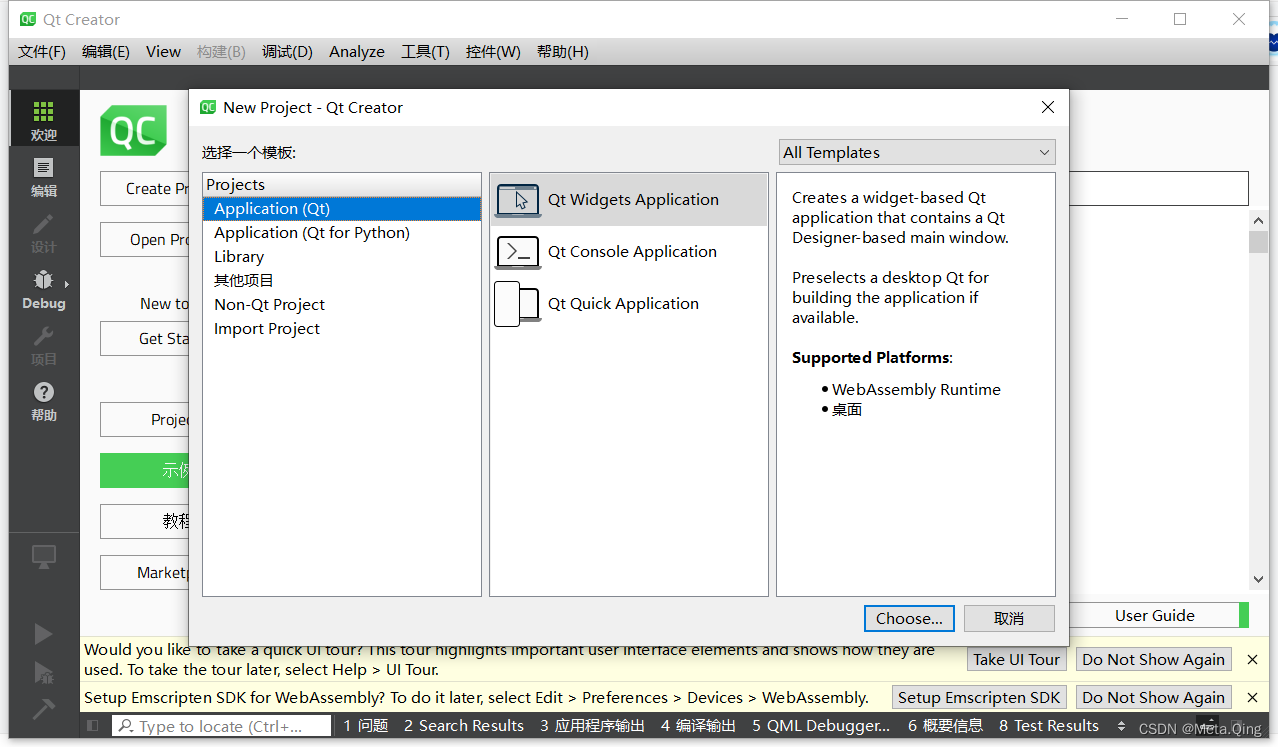1278x747 pixels.
Task: Select Non-Qt Project category
Action: [x=342, y=304]
